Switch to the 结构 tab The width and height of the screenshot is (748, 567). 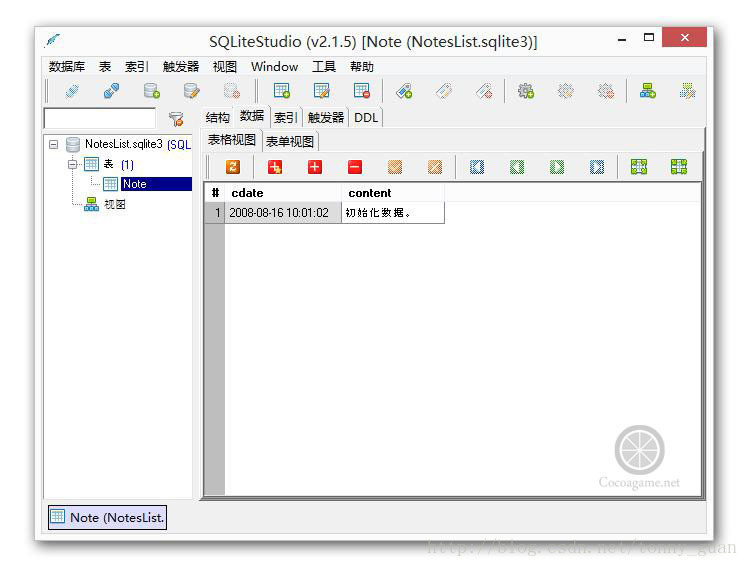pos(218,118)
